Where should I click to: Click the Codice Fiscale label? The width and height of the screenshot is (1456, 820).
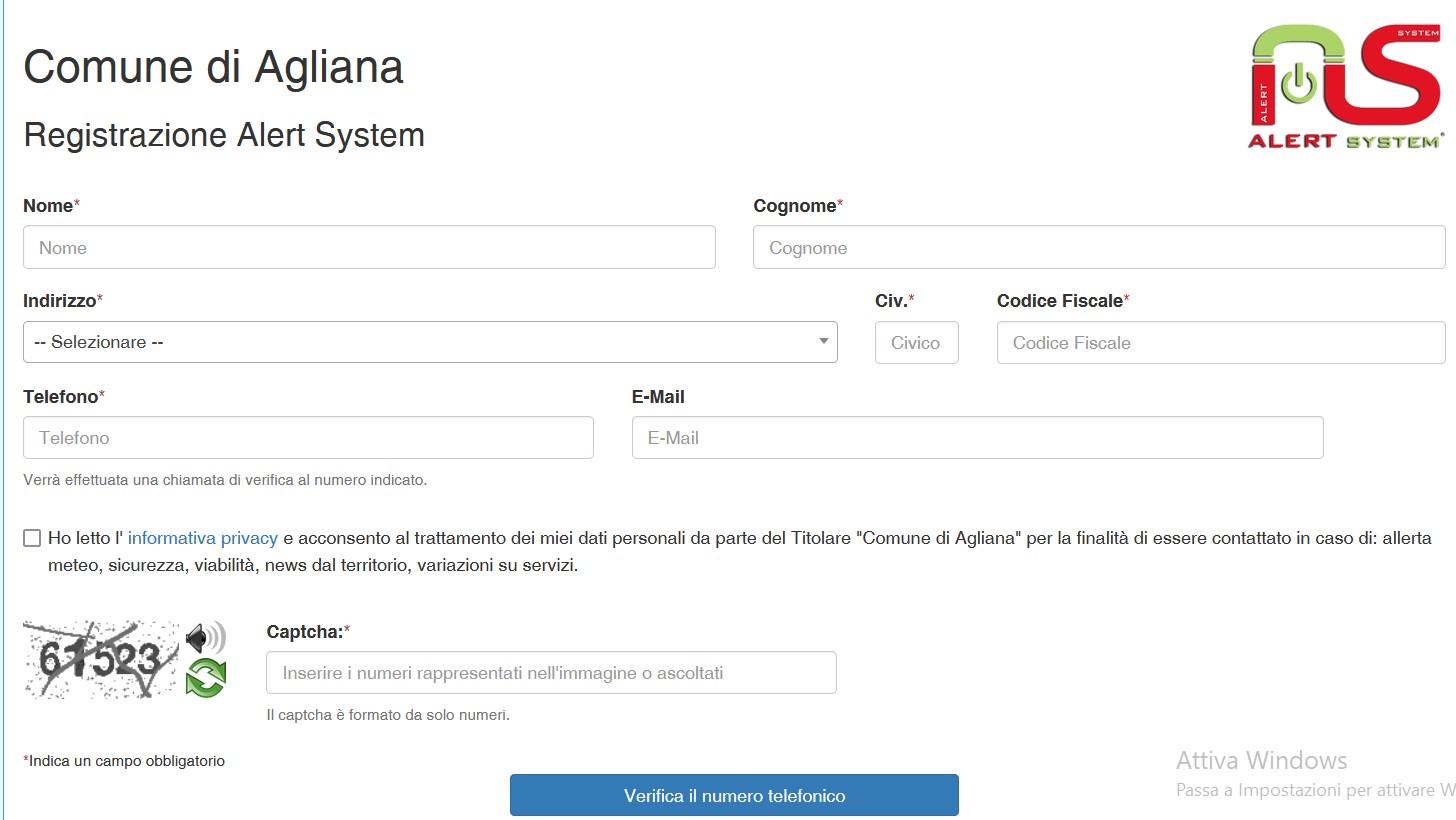pos(1059,301)
